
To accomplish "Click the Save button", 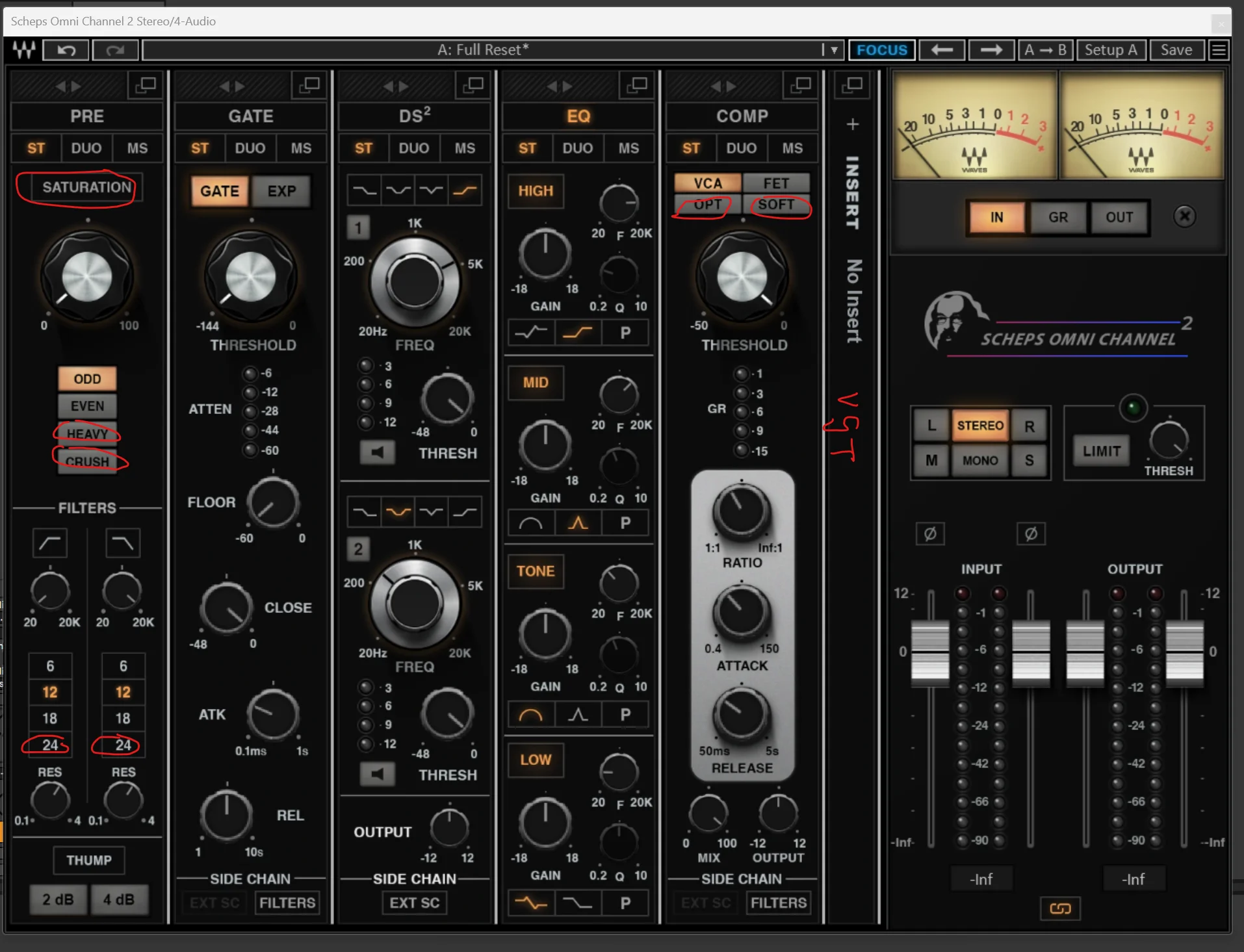I will (x=1176, y=50).
